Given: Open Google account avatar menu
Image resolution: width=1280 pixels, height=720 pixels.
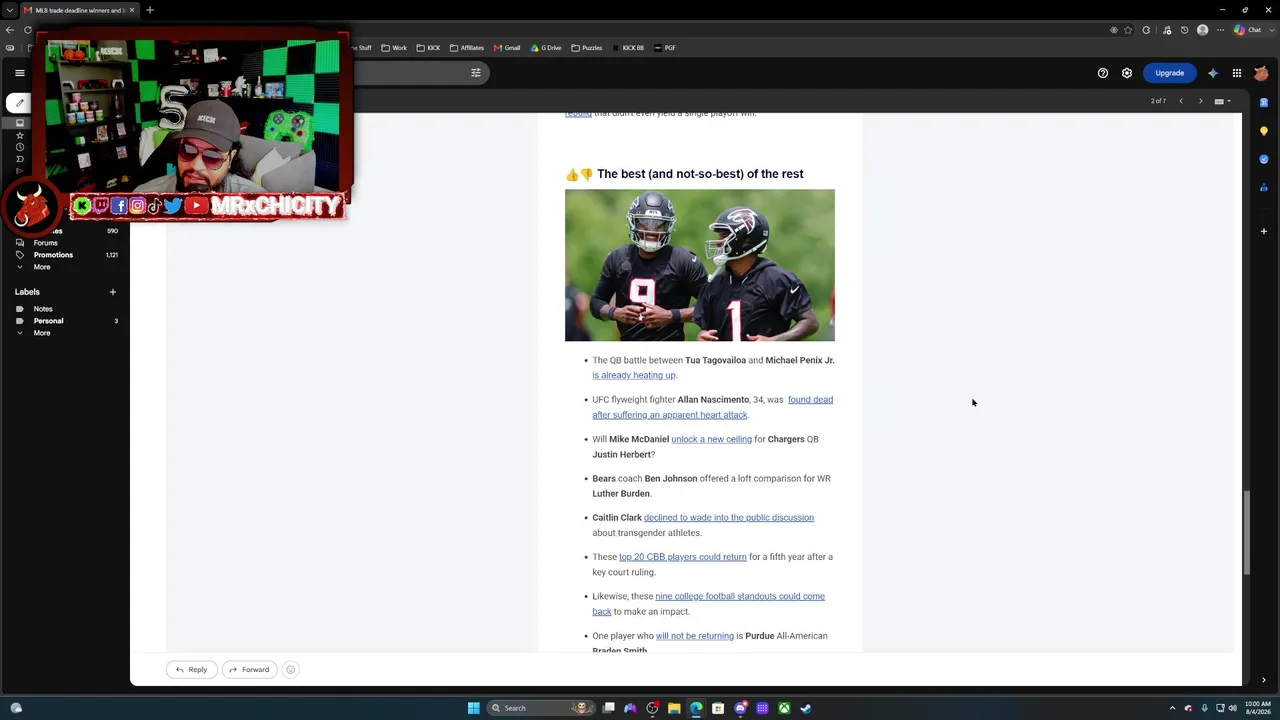Looking at the screenshot, I should (1262, 73).
